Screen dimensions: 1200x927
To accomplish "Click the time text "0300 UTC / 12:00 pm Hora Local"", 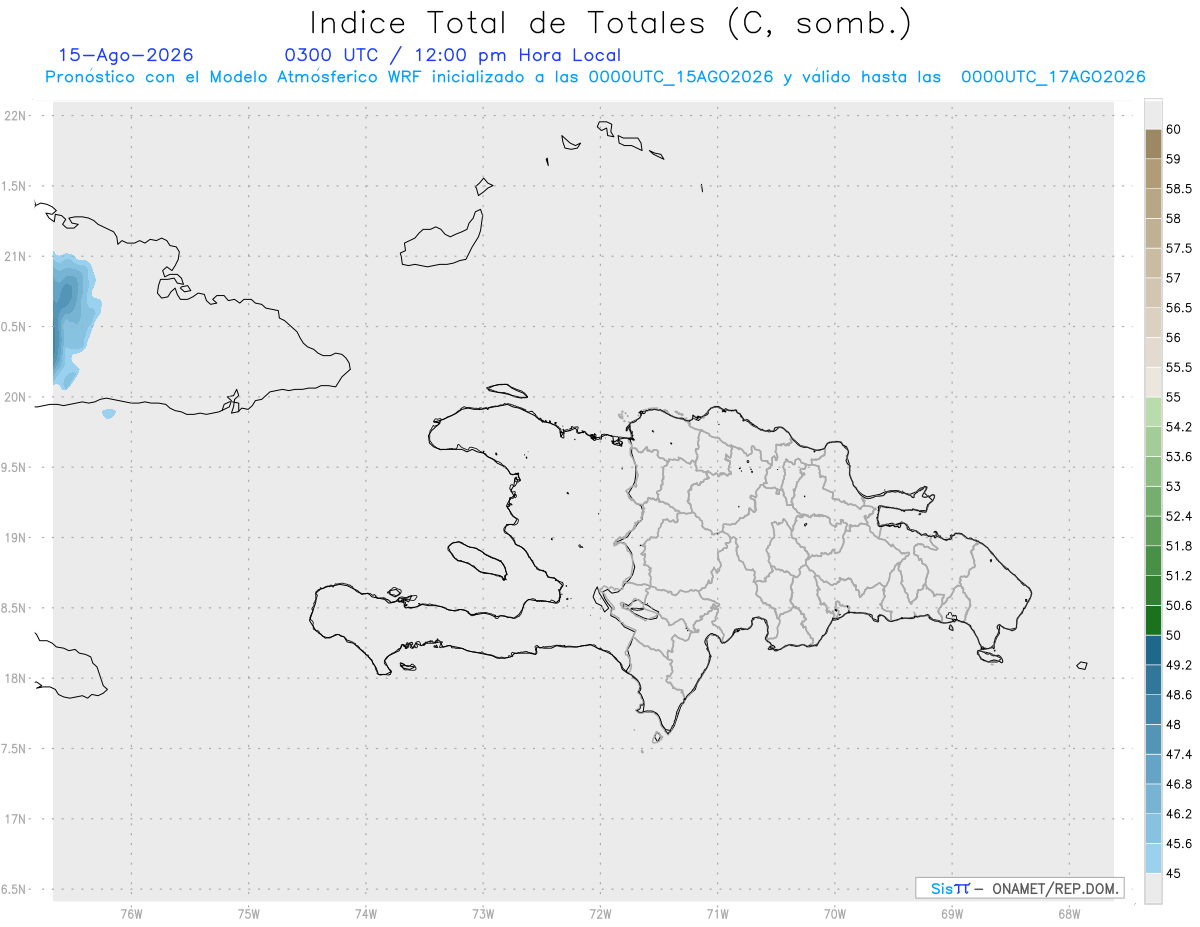I will click(x=453, y=56).
